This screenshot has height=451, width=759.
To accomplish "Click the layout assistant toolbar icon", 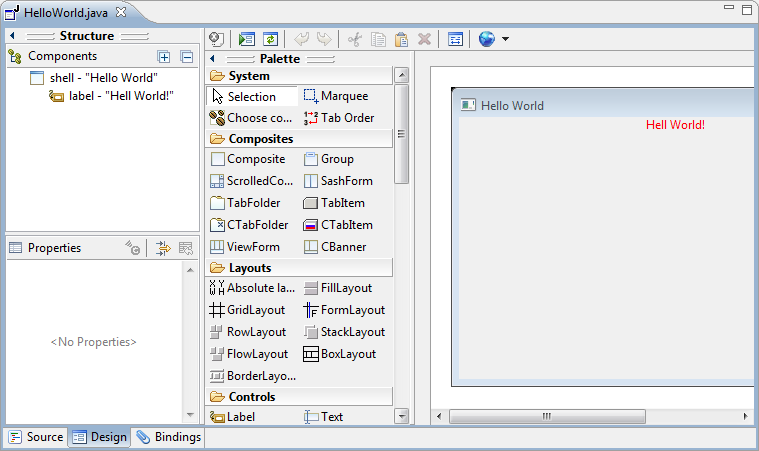I will [x=455, y=39].
